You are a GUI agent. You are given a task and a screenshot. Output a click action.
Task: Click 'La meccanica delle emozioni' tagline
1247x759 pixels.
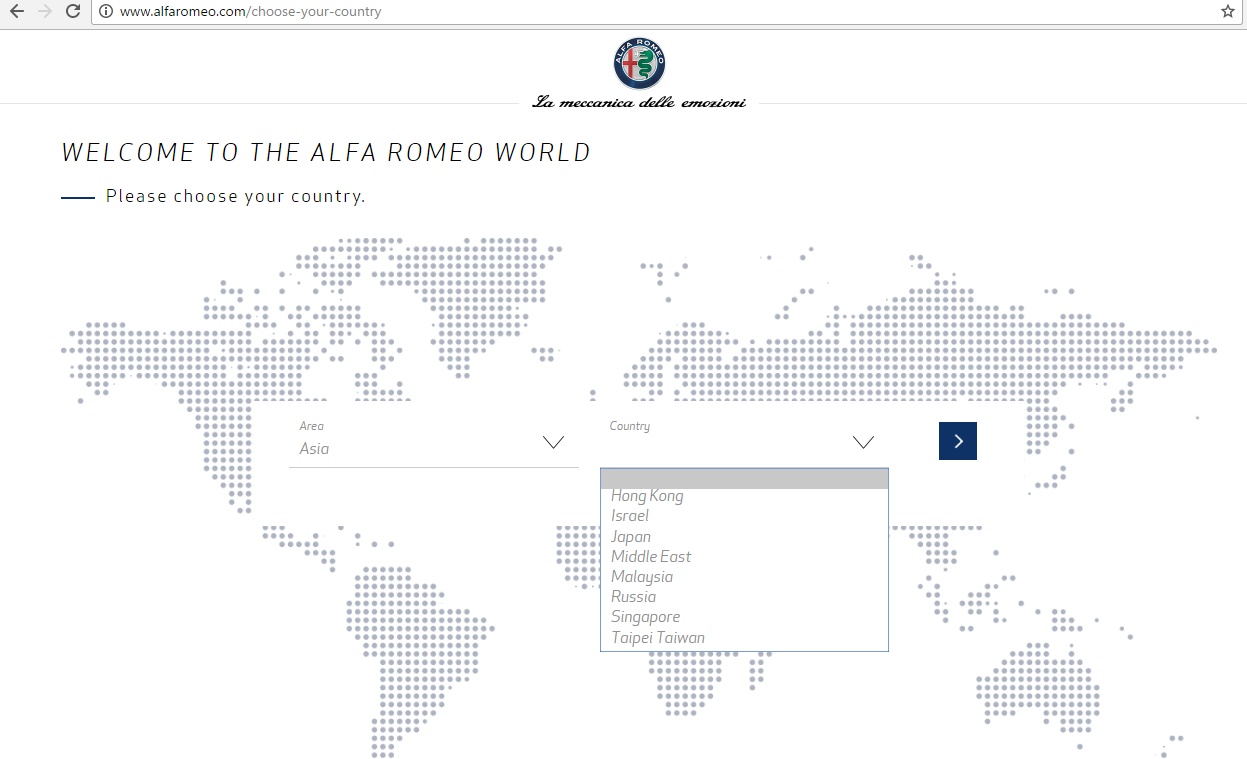(x=639, y=102)
